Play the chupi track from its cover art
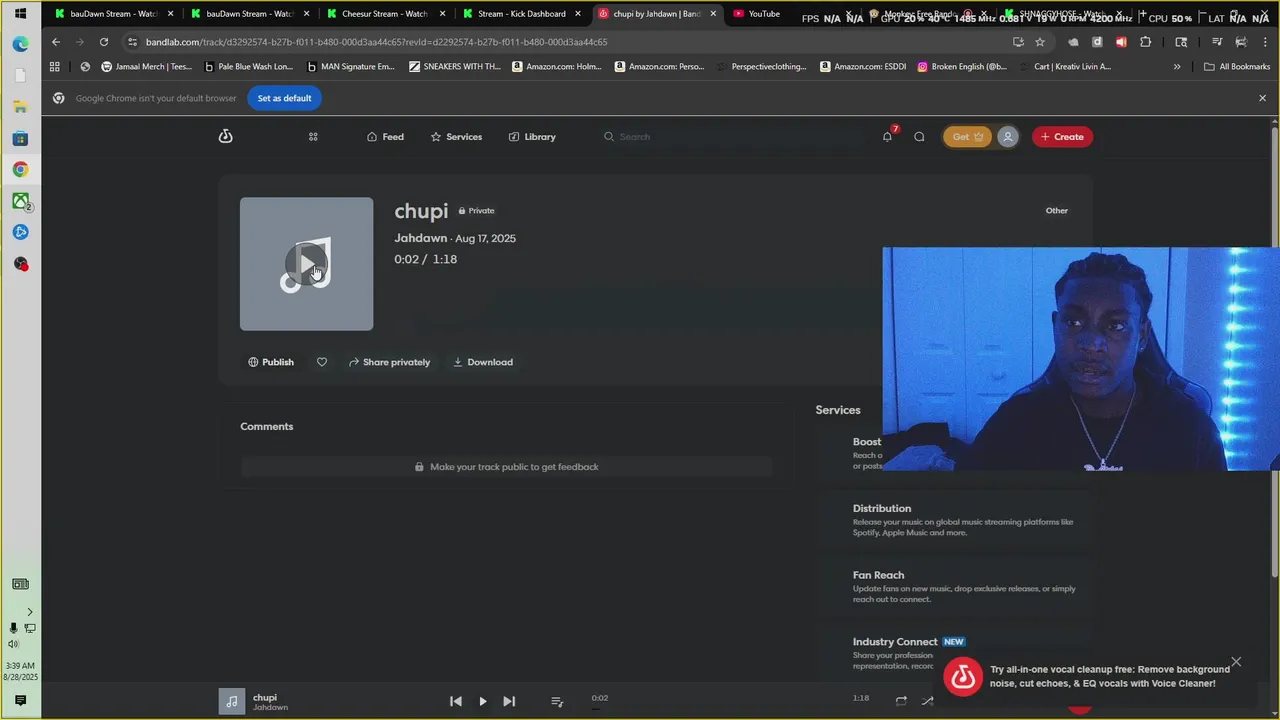This screenshot has height=720, width=1280. coord(306,264)
